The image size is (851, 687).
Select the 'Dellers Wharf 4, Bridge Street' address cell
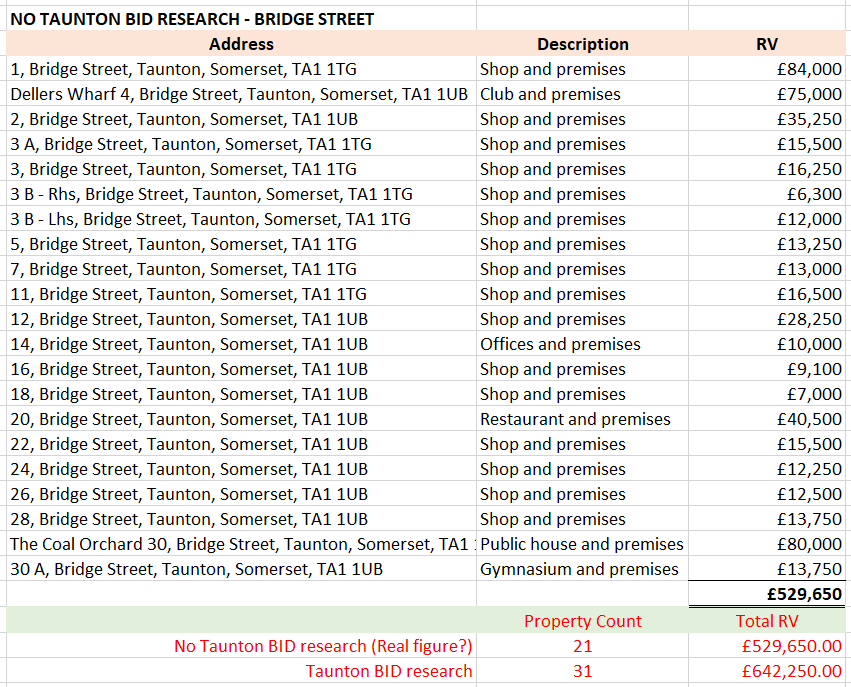242,94
